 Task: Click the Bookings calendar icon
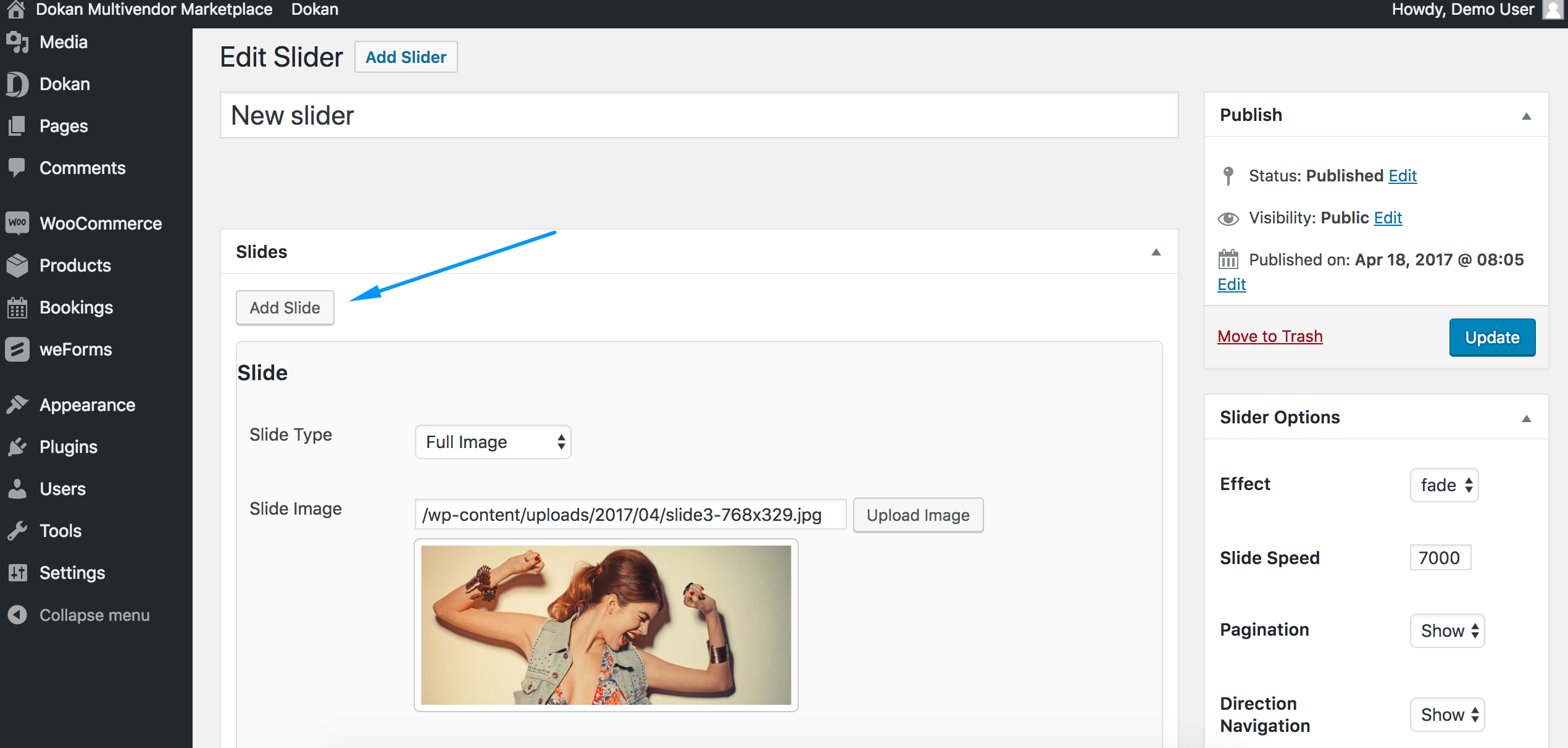tap(17, 307)
